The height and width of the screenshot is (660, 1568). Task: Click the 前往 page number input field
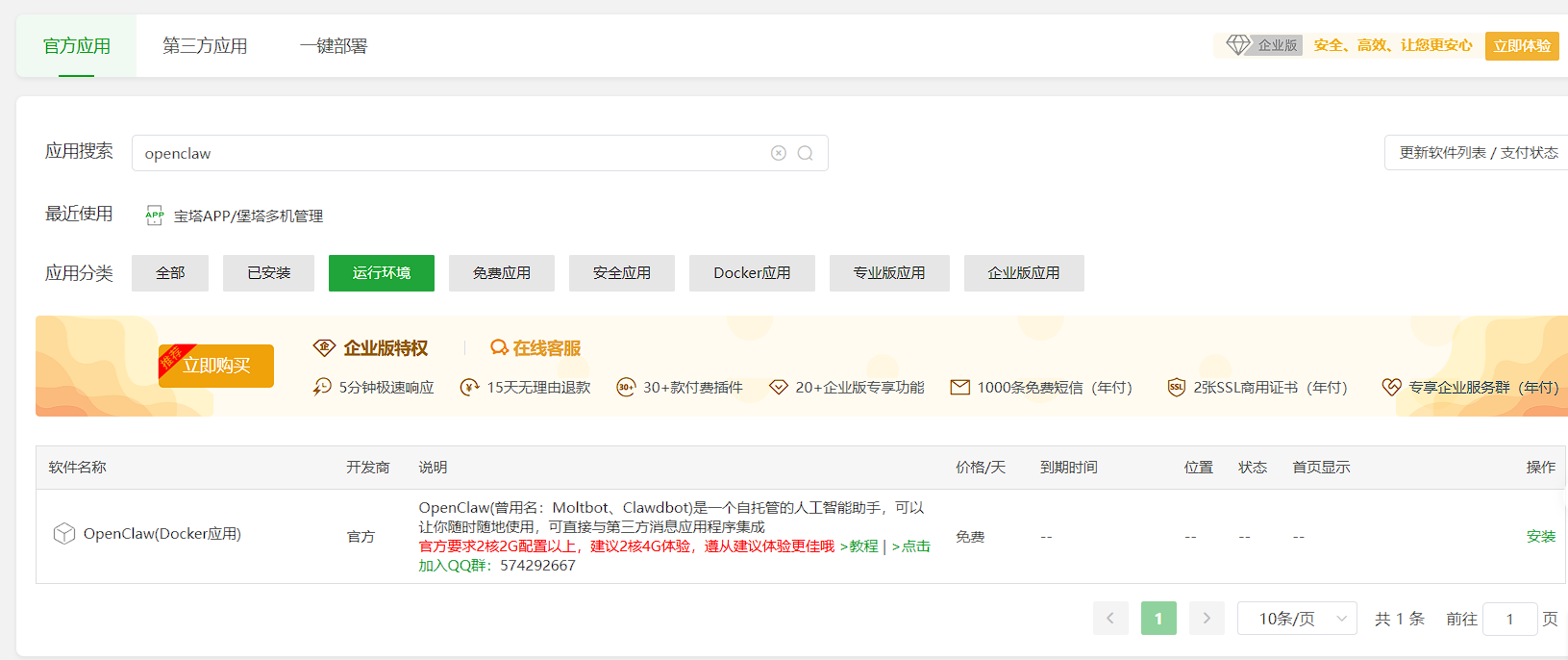coord(1509,619)
